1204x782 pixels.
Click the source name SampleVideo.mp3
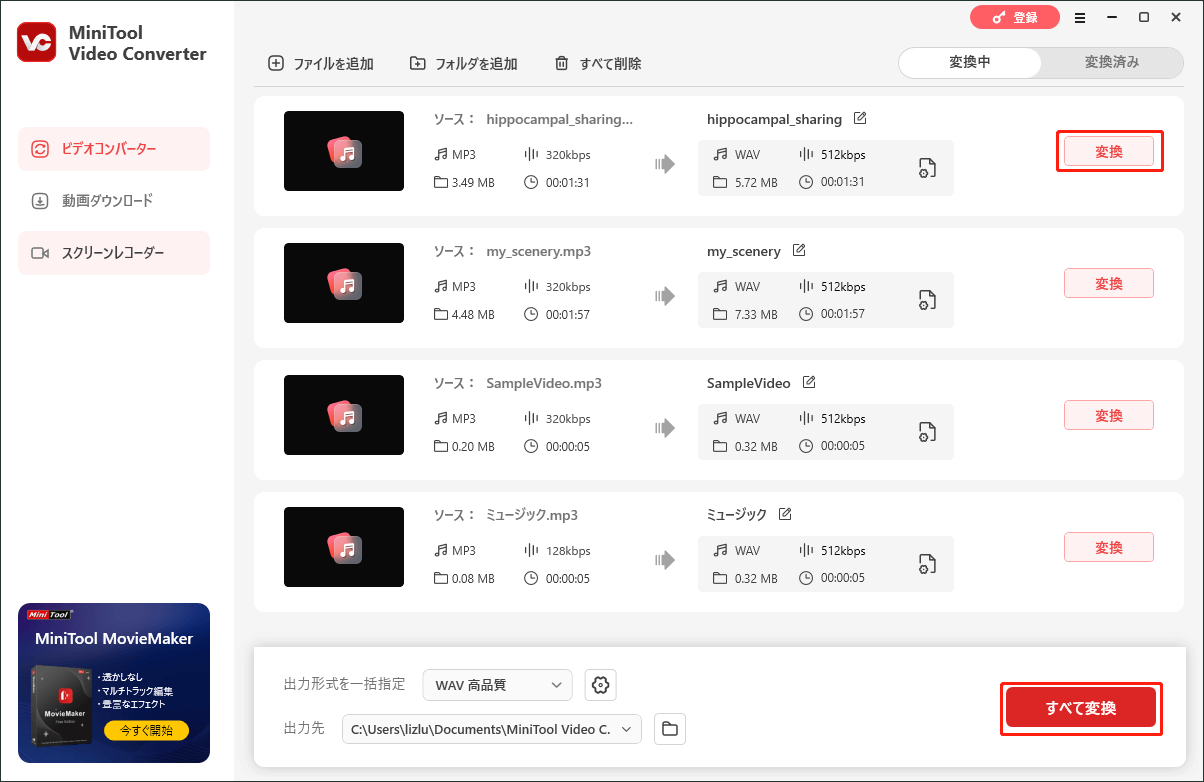point(544,383)
